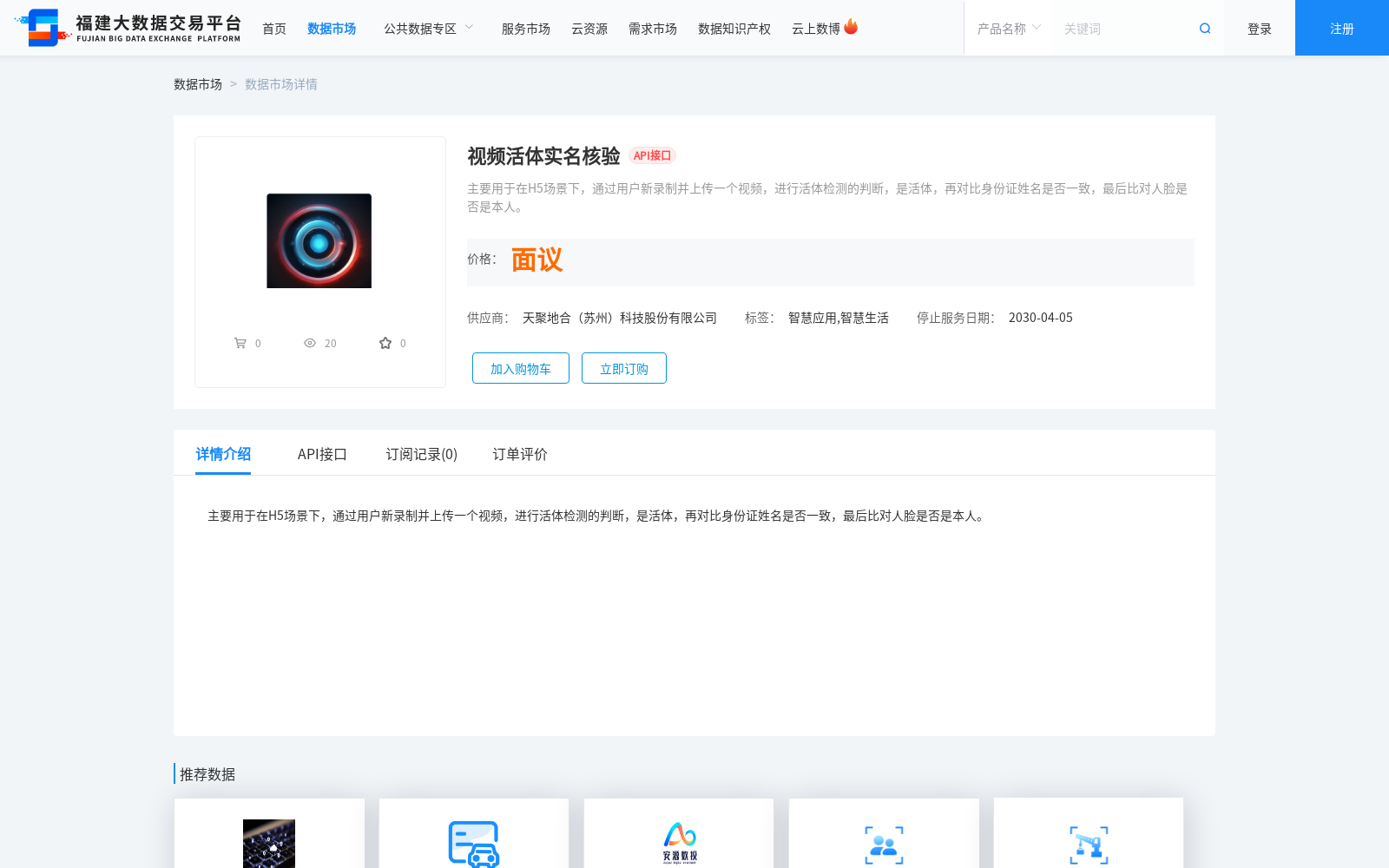Click the shopping cart icon below the product image
This screenshot has width=1389, height=868.
pyautogui.click(x=241, y=342)
